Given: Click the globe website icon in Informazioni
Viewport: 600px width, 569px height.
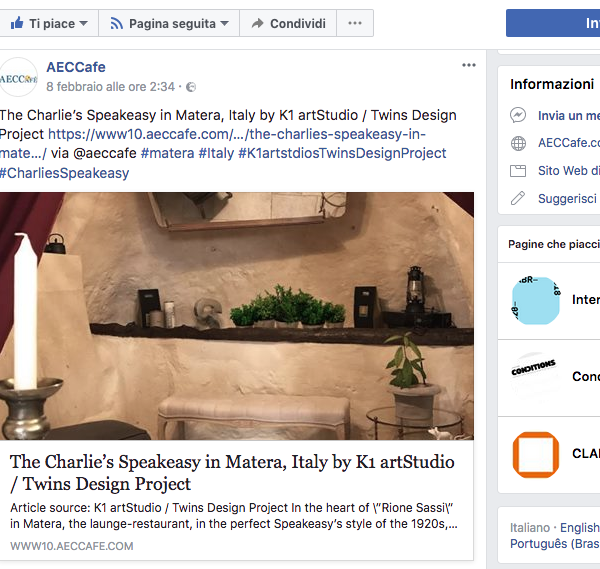Looking at the screenshot, I should pyautogui.click(x=518, y=143).
